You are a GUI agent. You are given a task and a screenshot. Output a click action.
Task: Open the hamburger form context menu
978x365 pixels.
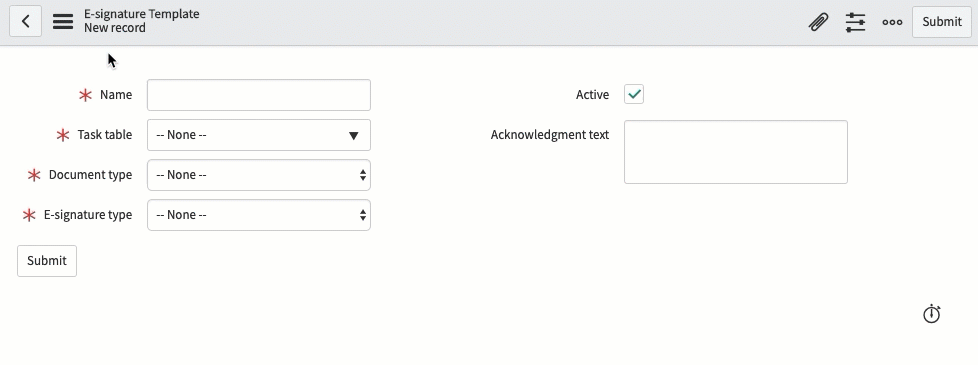[x=63, y=22]
